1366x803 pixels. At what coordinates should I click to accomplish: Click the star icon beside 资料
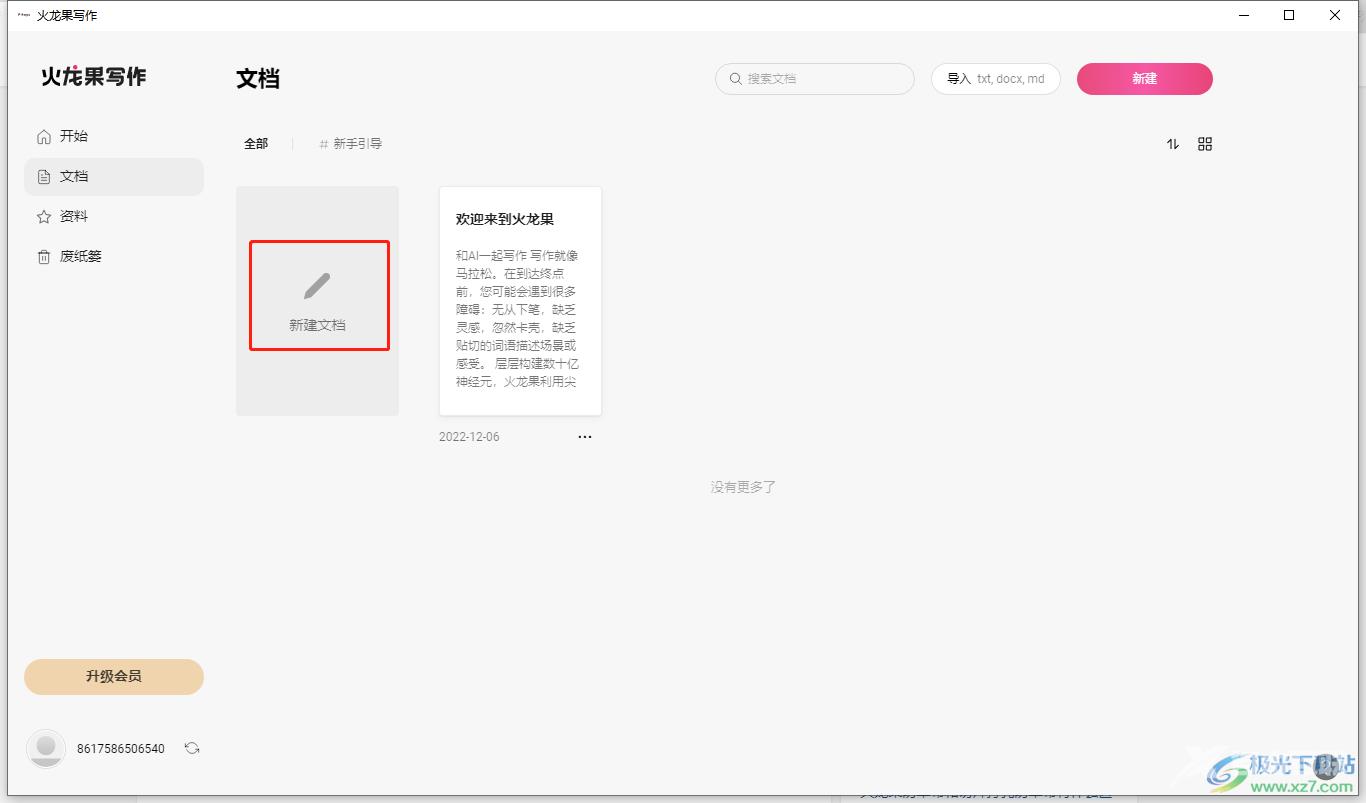pyautogui.click(x=44, y=216)
